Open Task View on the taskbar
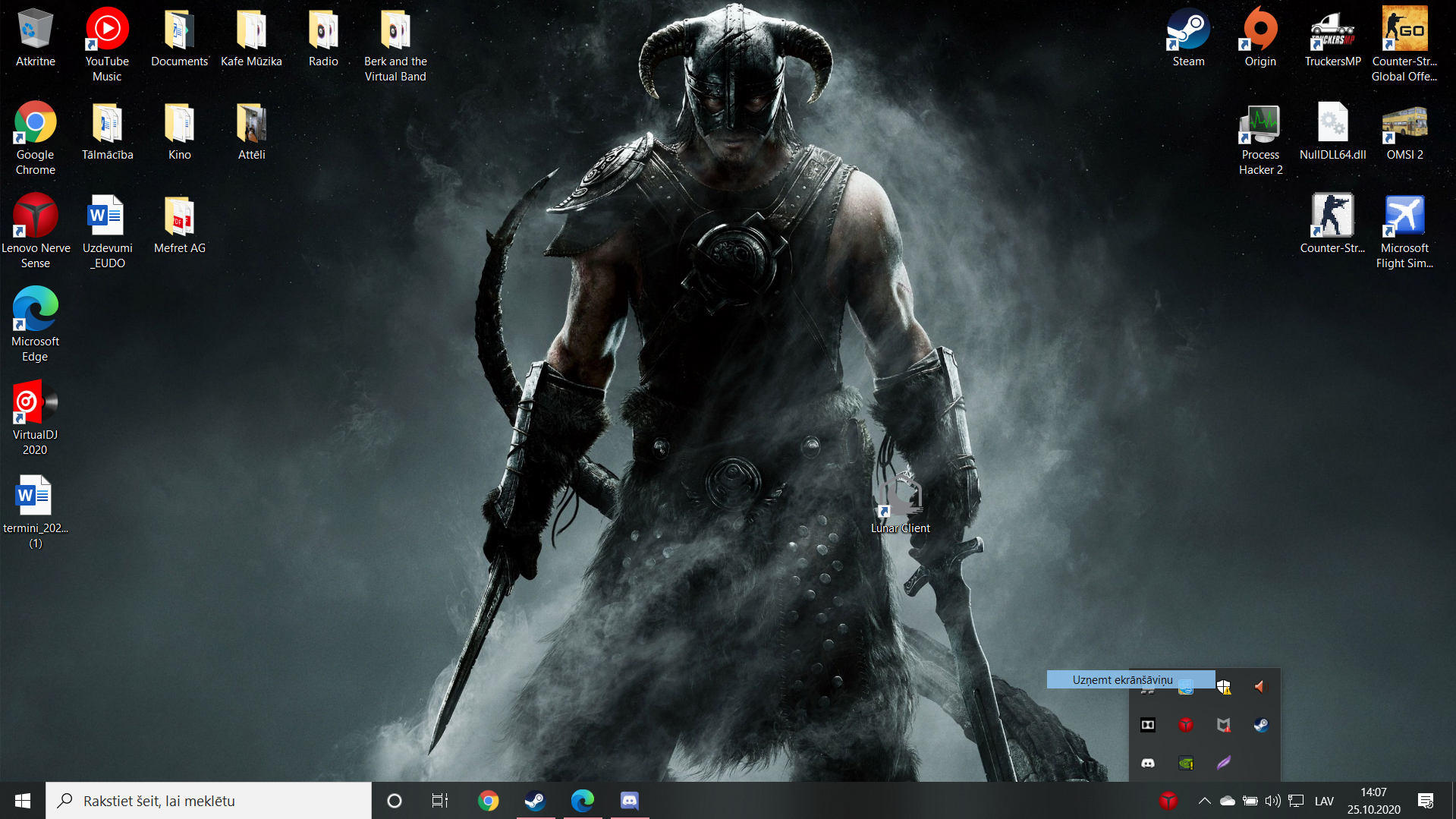Image resolution: width=1456 pixels, height=819 pixels. pyautogui.click(x=439, y=801)
